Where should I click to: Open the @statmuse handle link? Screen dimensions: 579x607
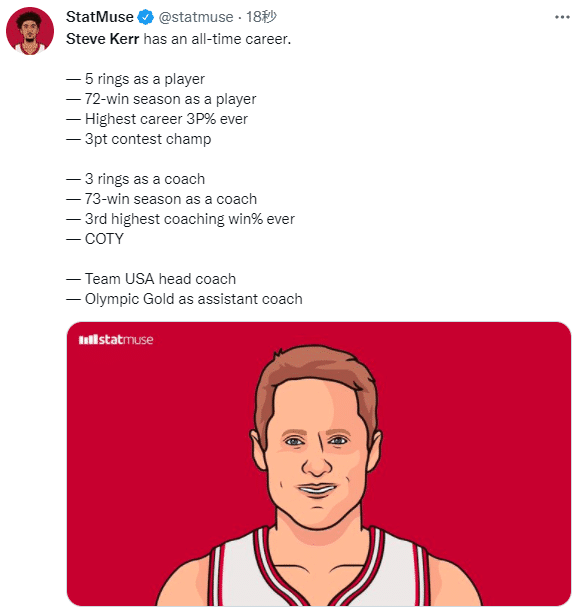[196, 17]
